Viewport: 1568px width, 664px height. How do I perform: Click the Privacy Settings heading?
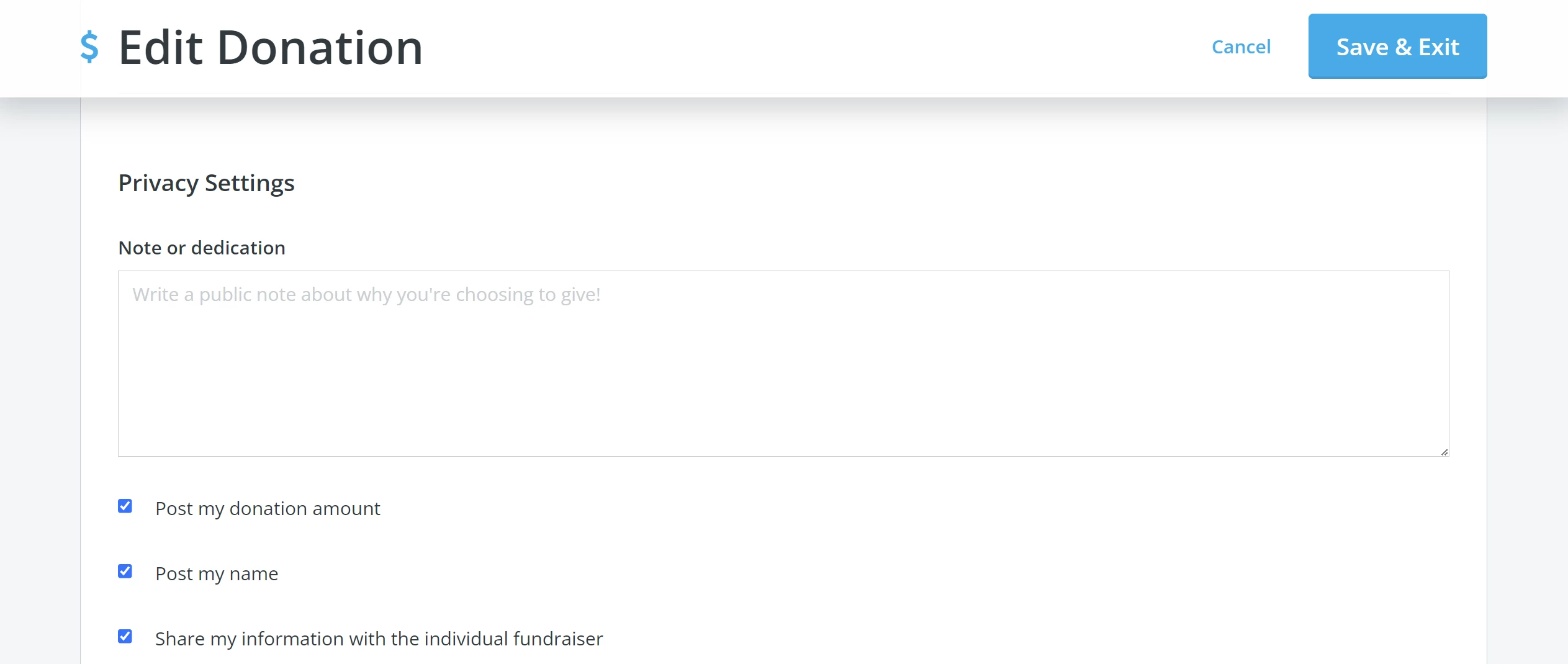pyautogui.click(x=206, y=184)
